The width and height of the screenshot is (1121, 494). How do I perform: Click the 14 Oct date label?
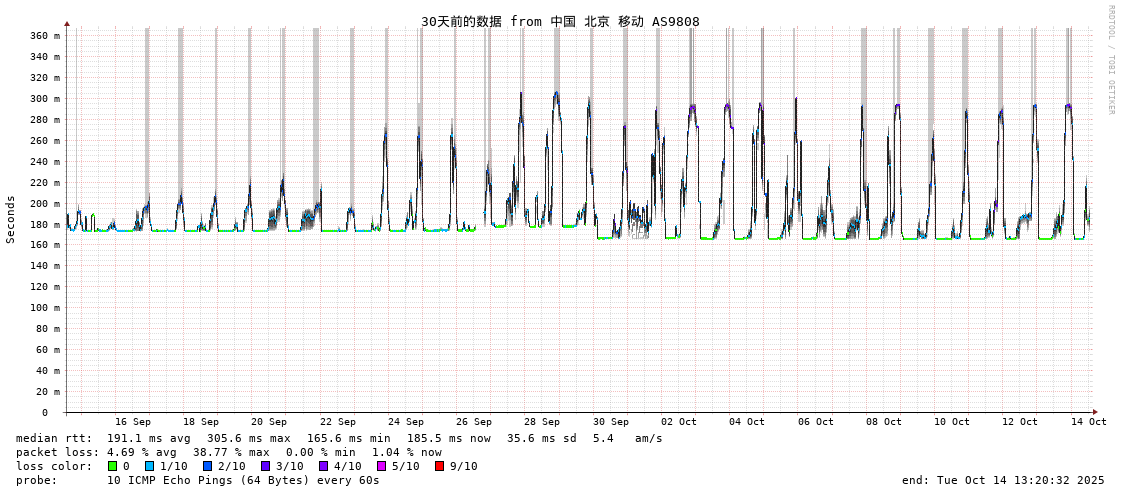(1088, 422)
